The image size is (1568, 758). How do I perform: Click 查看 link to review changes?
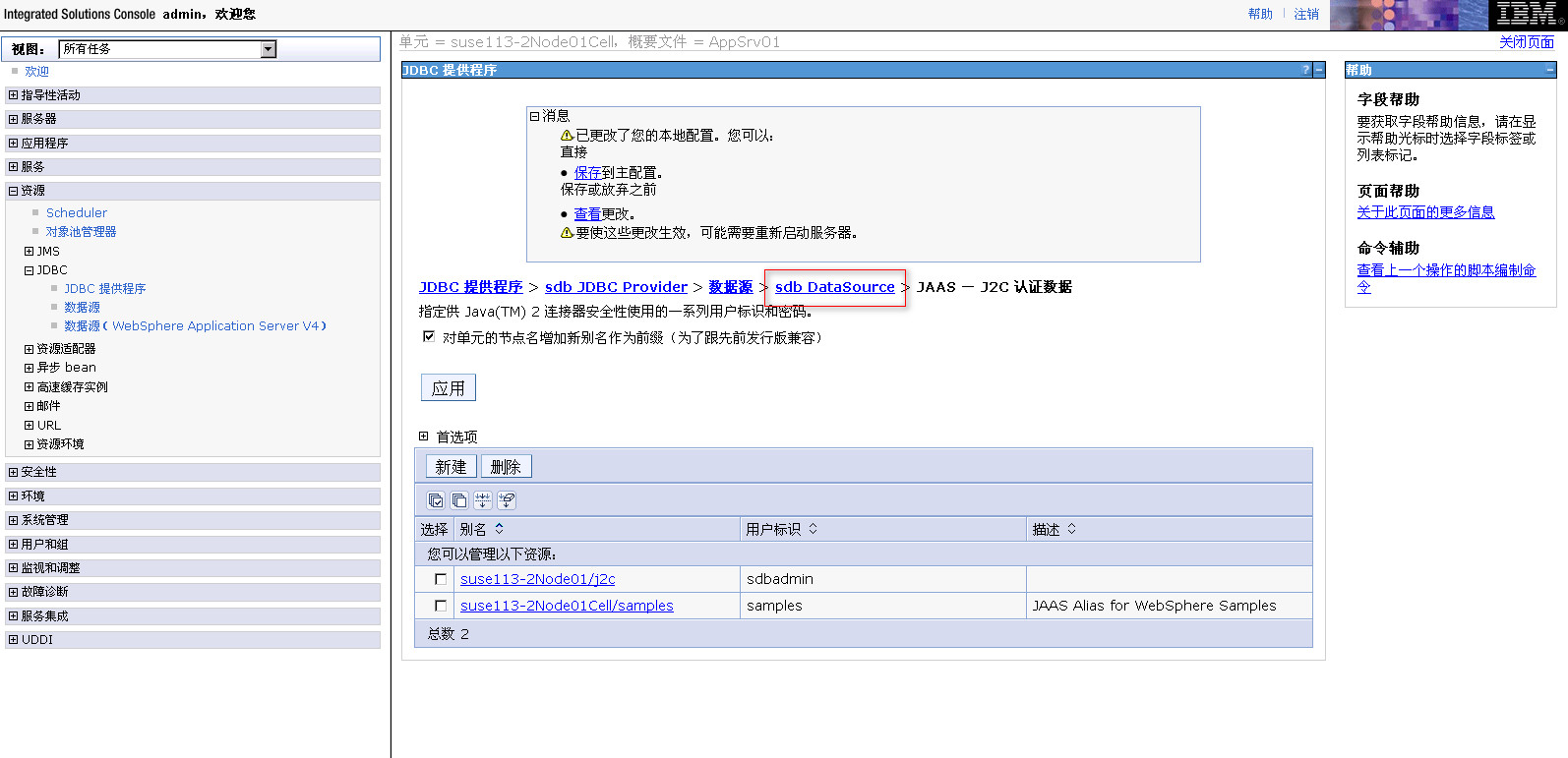tap(587, 214)
